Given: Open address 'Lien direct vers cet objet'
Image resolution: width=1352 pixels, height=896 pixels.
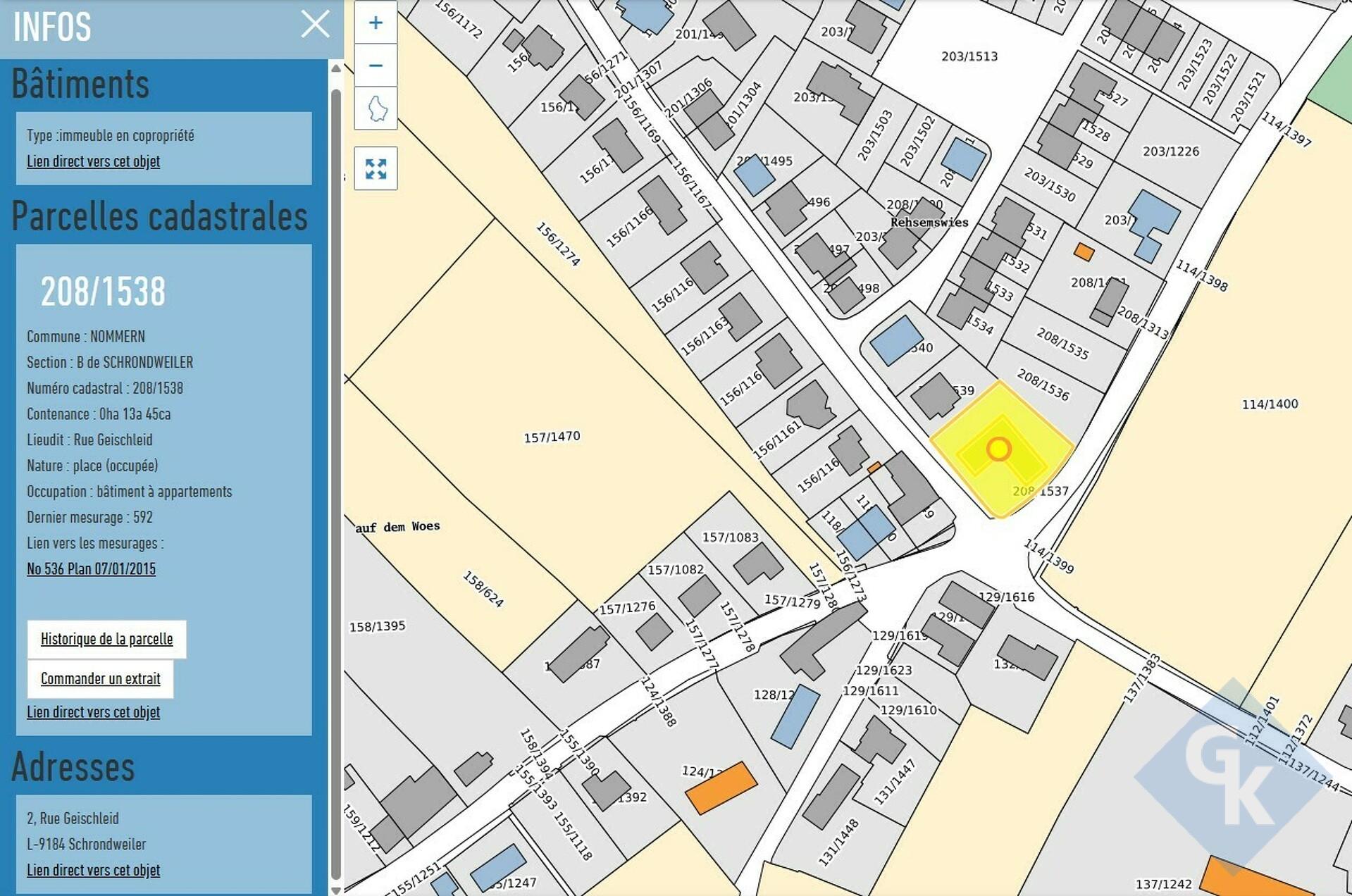Looking at the screenshot, I should (x=93, y=870).
